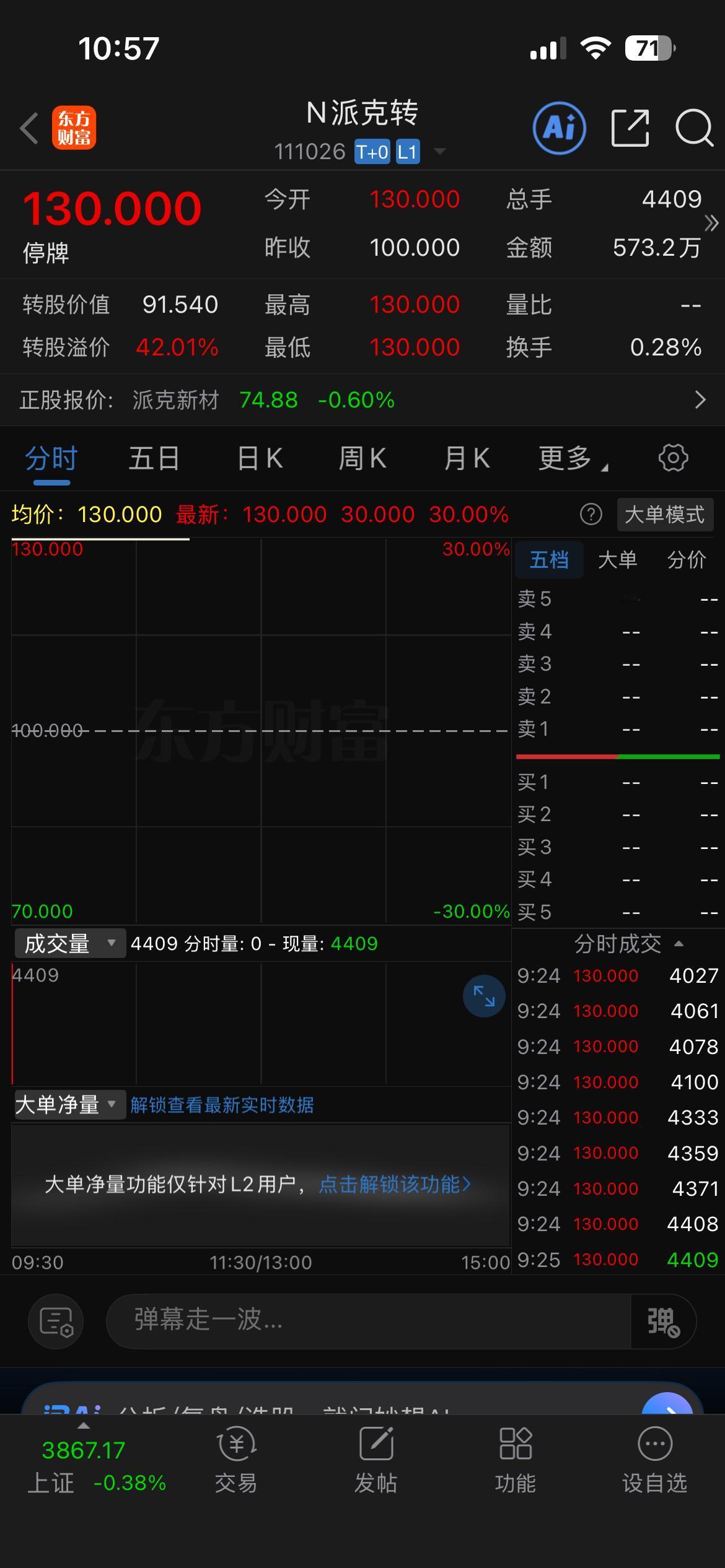Switch to the 周K tab
Viewport: 725px width, 1568px height.
pos(362,459)
